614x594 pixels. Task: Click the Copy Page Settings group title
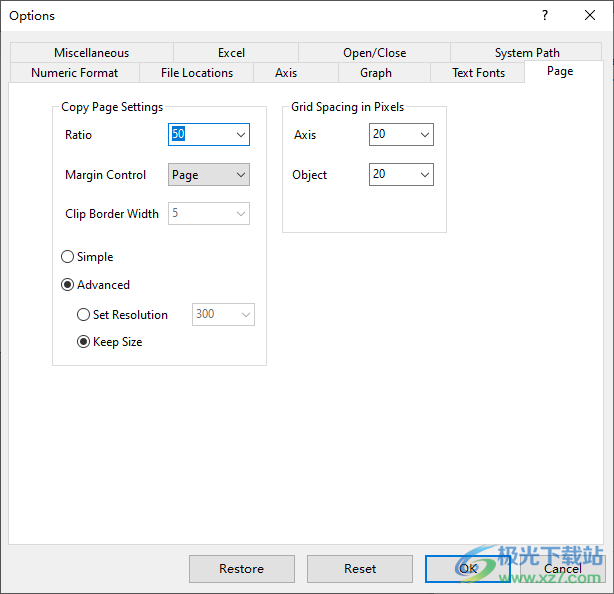[x=112, y=107]
